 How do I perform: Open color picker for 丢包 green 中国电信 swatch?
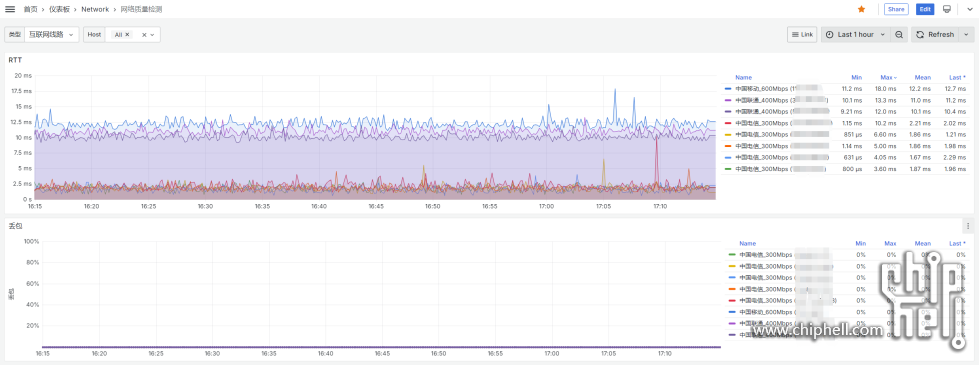coord(732,255)
